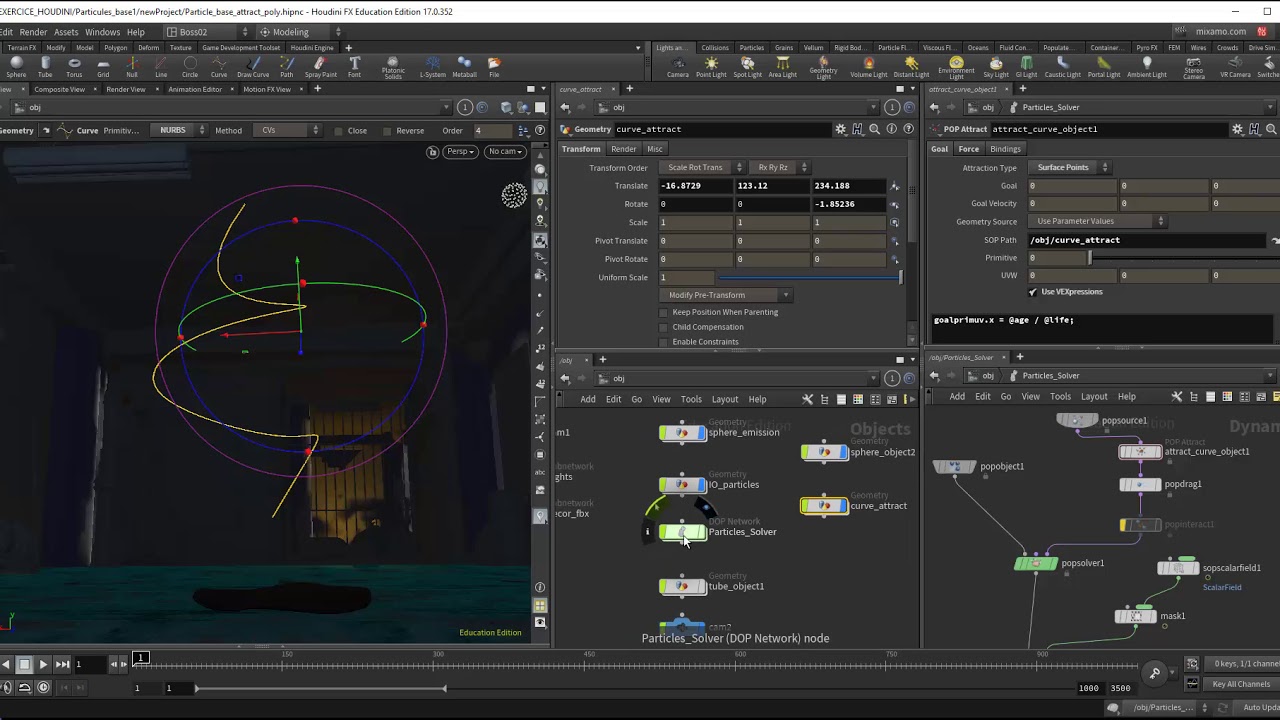Open the Use Parameter Values geometry source dropdown

[1097, 221]
